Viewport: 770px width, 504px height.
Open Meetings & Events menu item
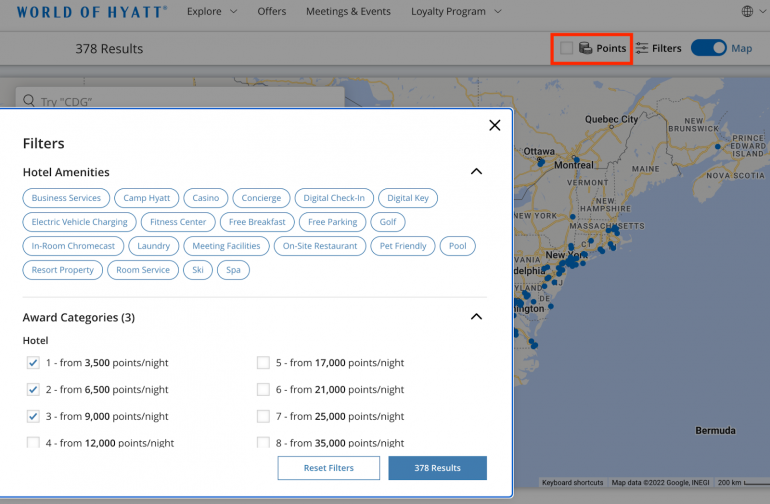click(349, 12)
